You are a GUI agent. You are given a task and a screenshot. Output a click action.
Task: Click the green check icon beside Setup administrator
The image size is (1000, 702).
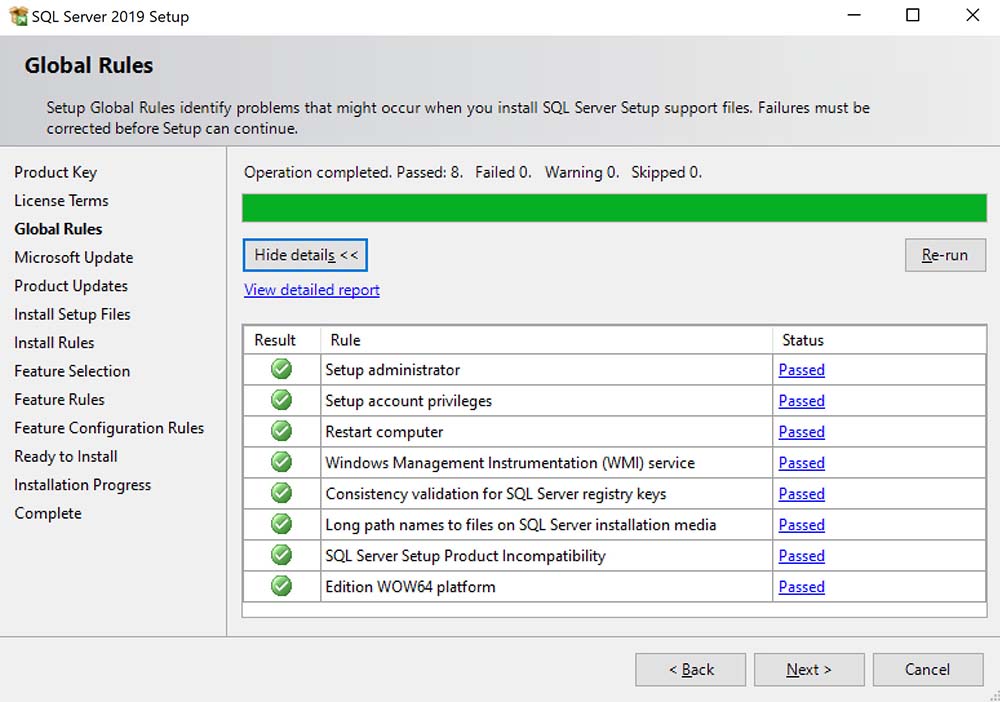click(282, 370)
